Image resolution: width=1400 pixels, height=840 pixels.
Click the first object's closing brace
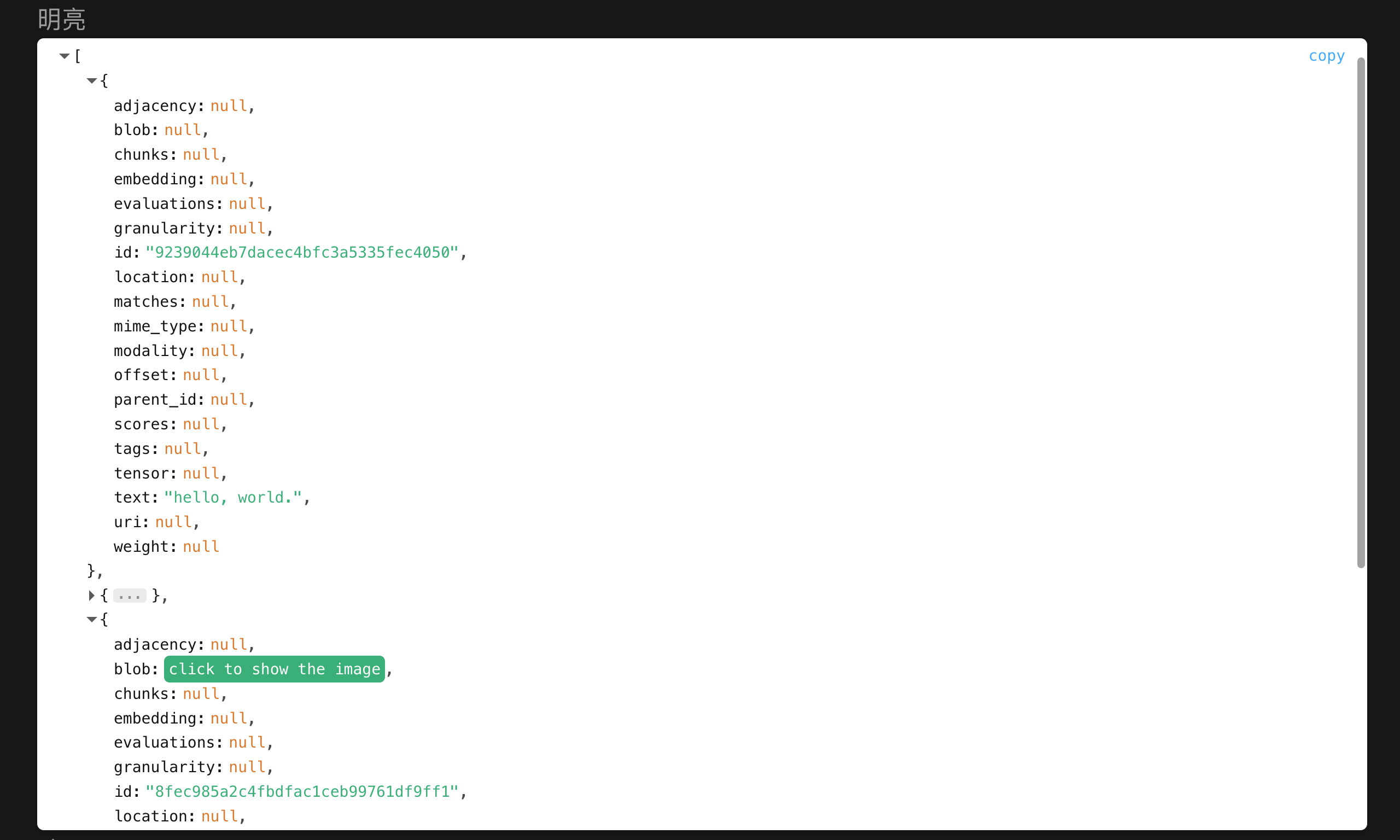[x=91, y=570]
